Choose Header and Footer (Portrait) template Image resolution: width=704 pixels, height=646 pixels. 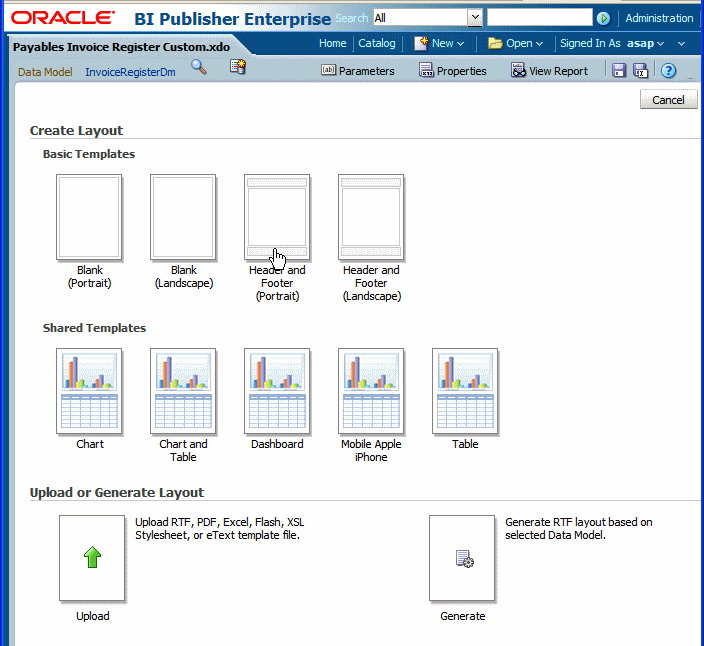click(277, 217)
